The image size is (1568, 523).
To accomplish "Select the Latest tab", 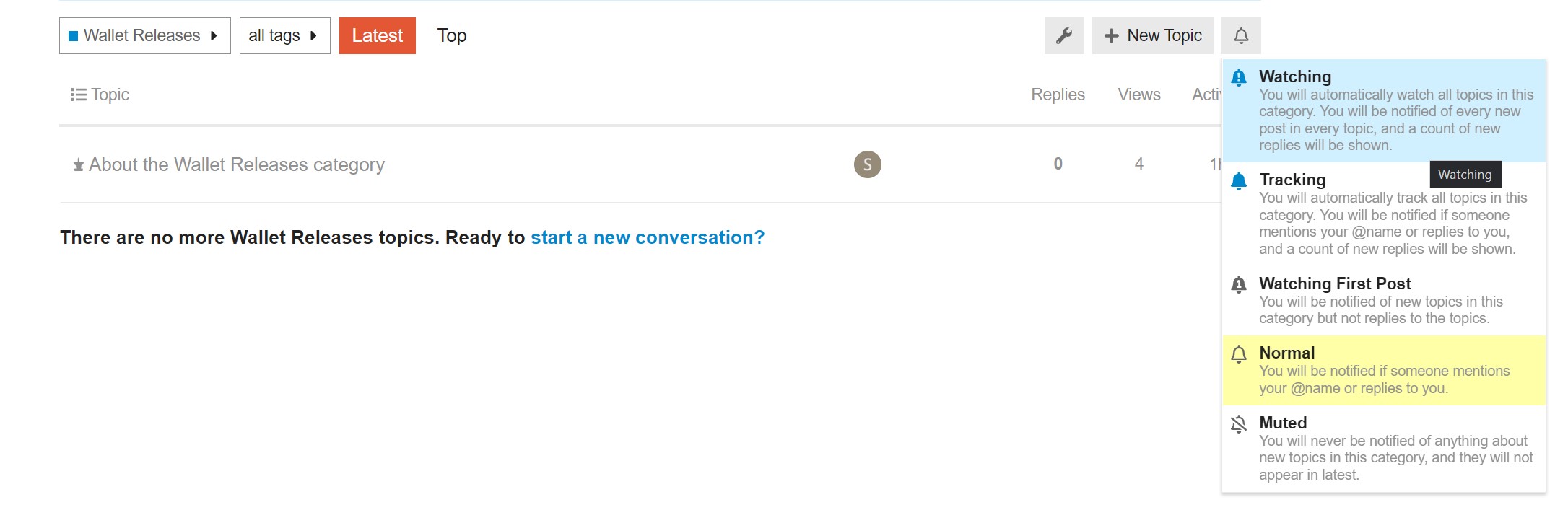I will (x=378, y=35).
